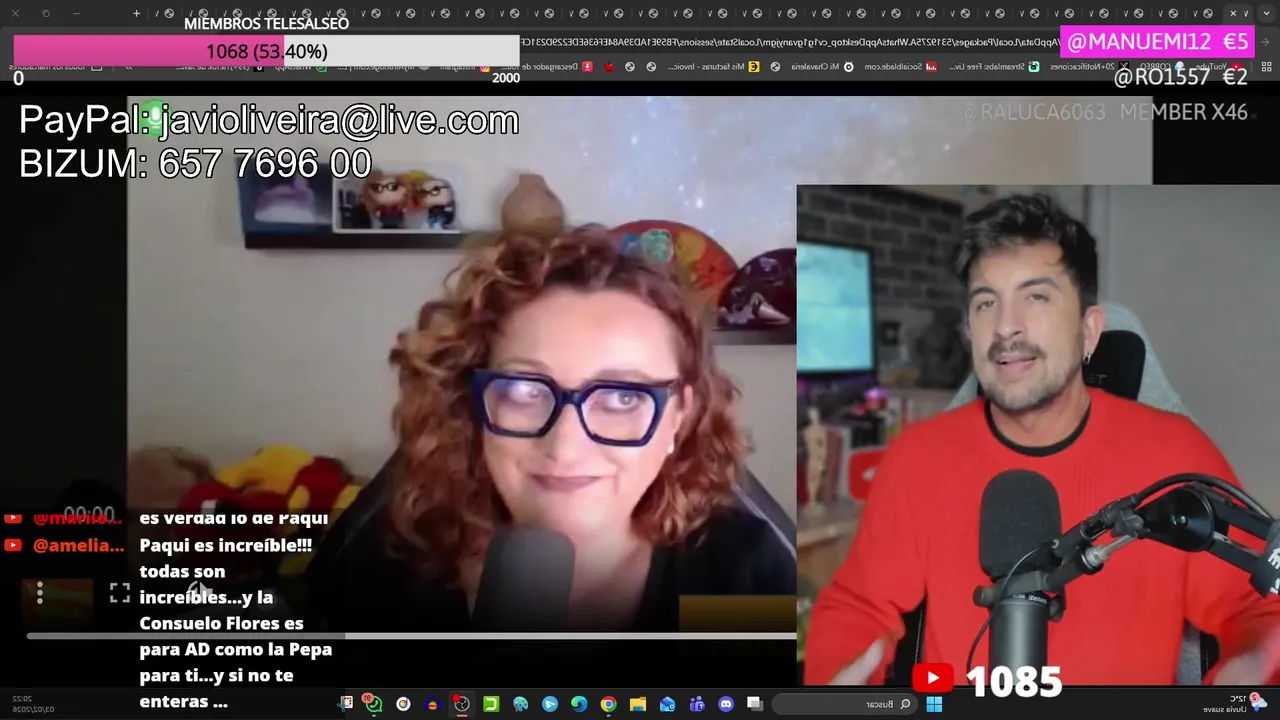Viewport: 1280px width, 720px height.
Task: Open a new browser tab with the plus button
Action: coord(137,13)
